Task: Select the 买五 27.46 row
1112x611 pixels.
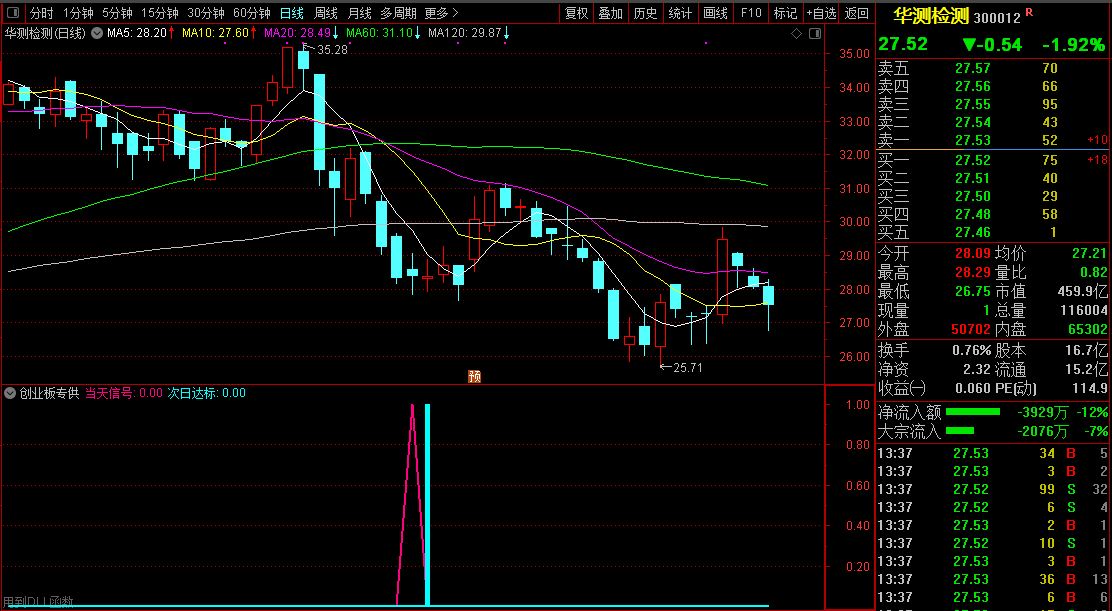Action: point(994,232)
